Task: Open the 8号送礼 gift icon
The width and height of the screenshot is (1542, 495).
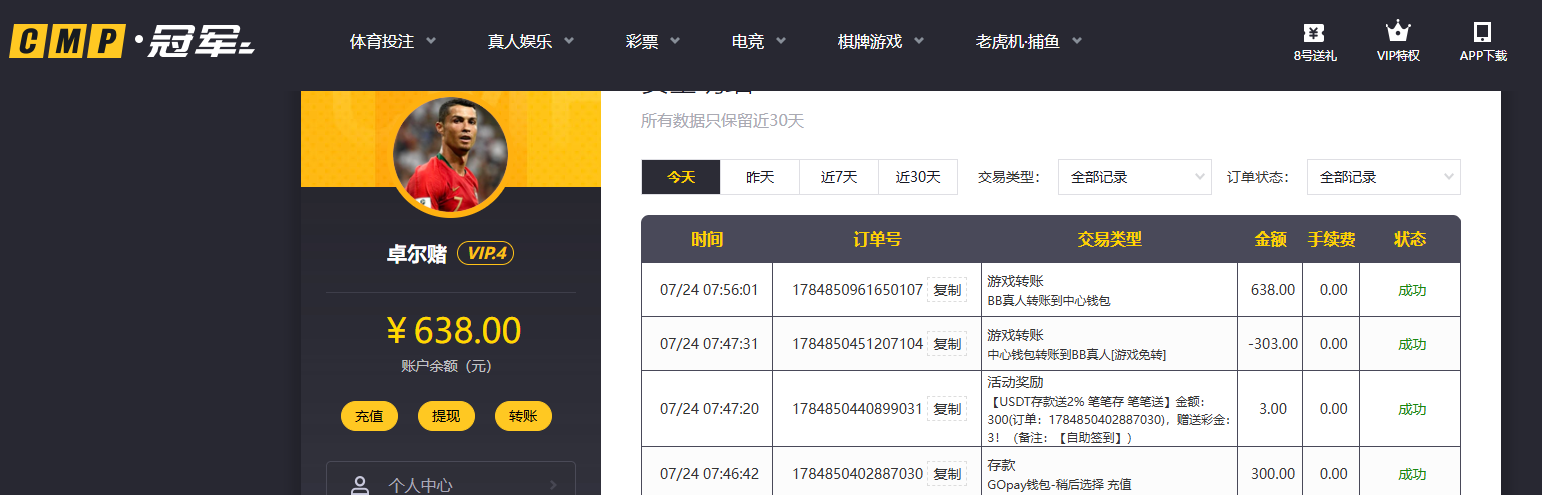Action: pyautogui.click(x=1314, y=32)
